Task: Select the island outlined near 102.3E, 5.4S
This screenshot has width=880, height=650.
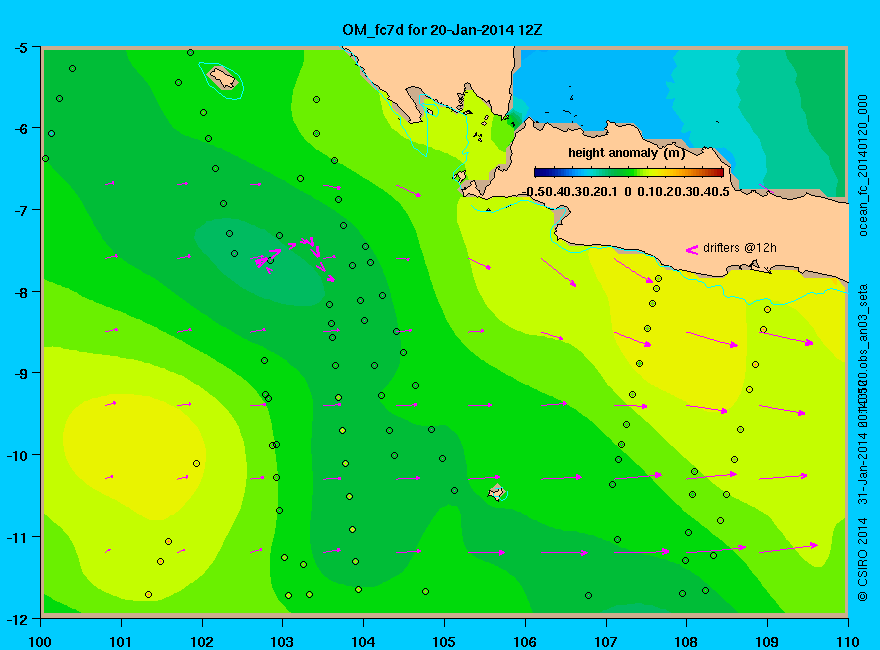Action: (x=223, y=77)
